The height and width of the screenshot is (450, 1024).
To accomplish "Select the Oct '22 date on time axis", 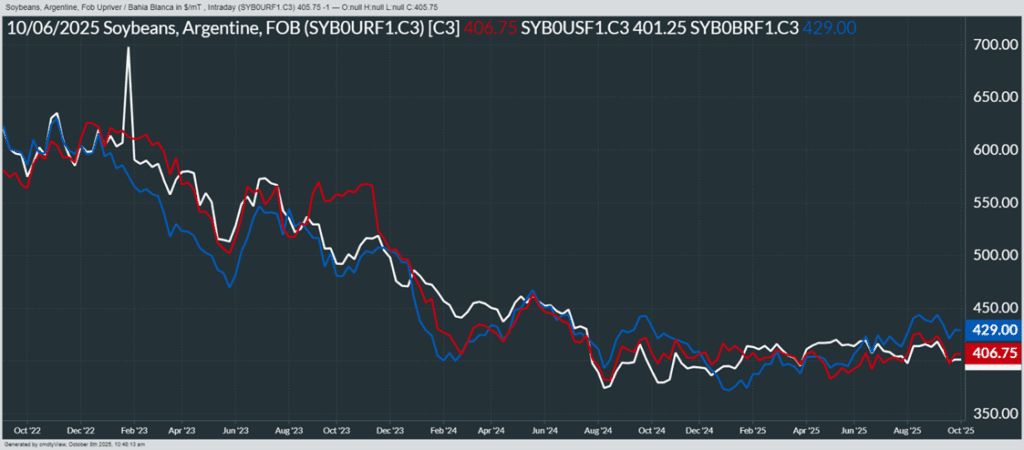I will pyautogui.click(x=26, y=430).
